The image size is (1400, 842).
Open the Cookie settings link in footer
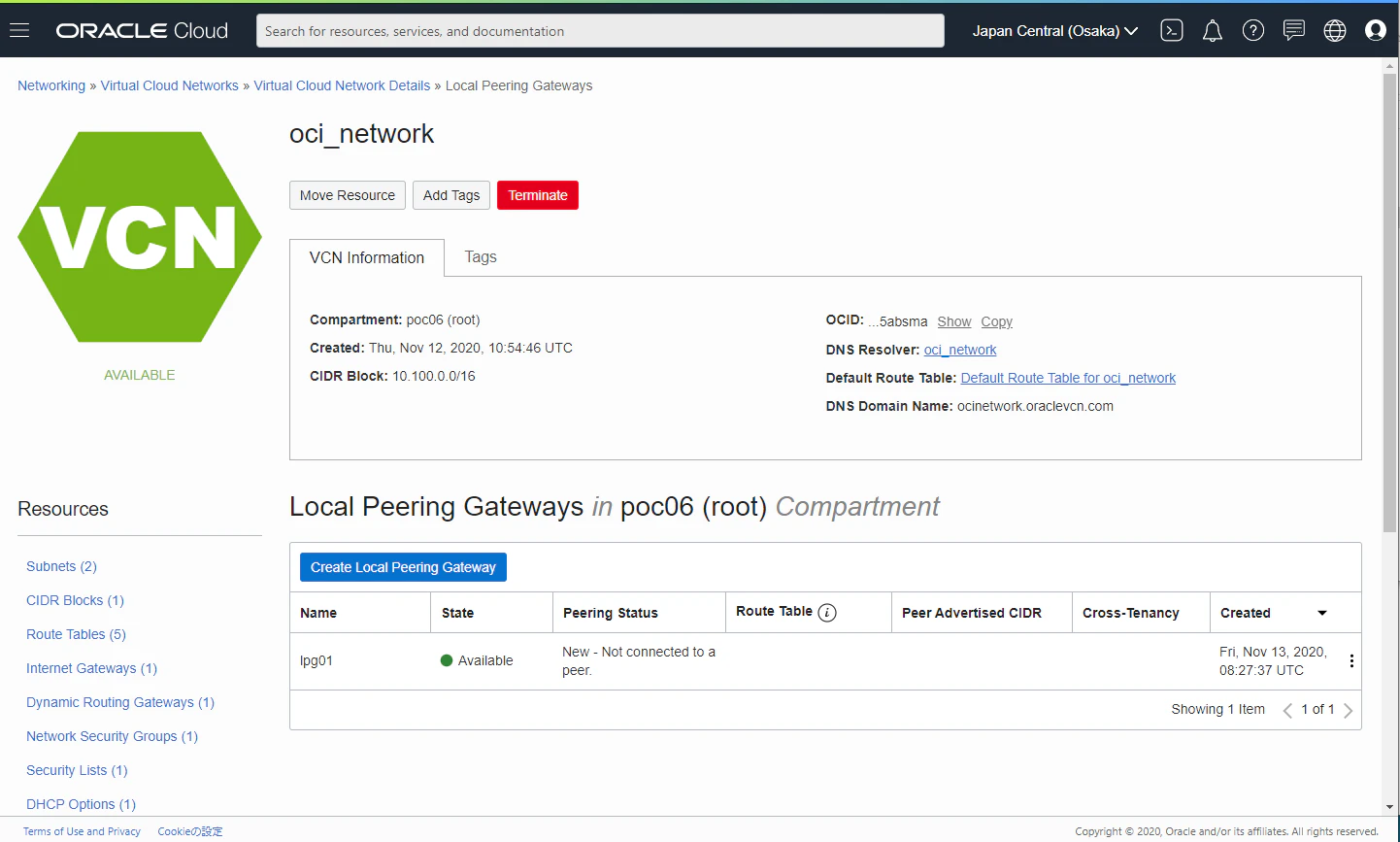(190, 831)
